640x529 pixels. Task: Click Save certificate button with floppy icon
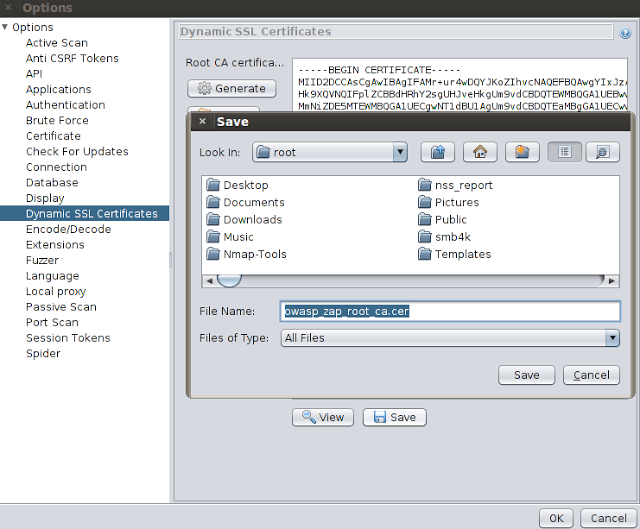(395, 417)
